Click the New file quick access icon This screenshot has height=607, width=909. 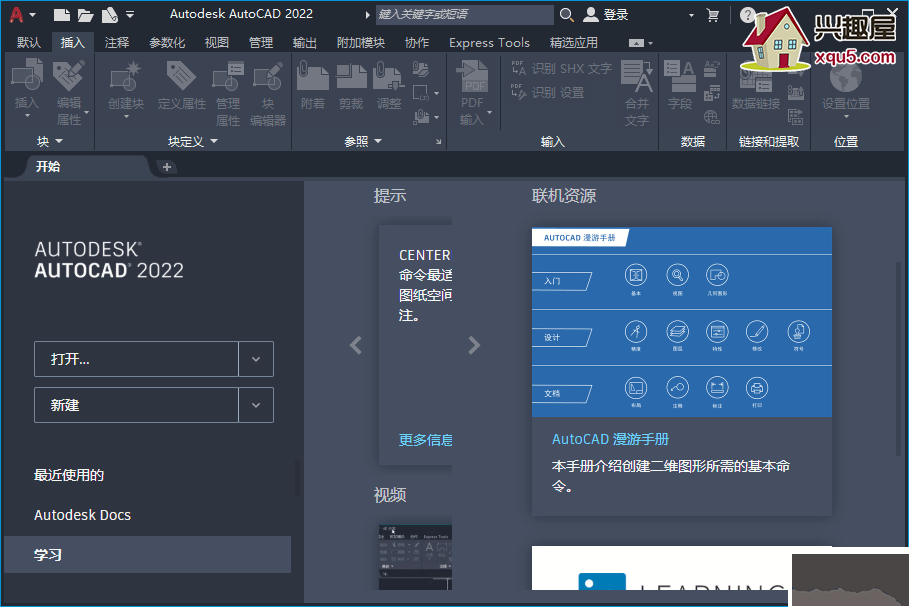click(62, 14)
